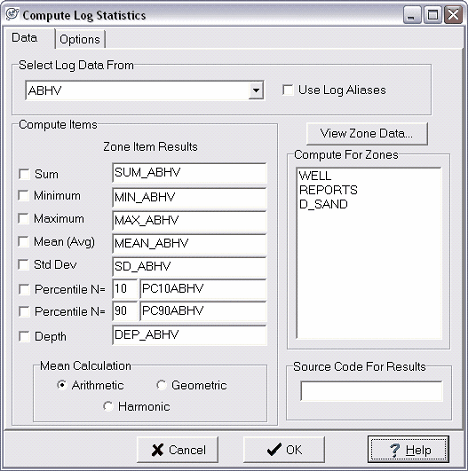Enable the Sum checkbox

coord(24,174)
